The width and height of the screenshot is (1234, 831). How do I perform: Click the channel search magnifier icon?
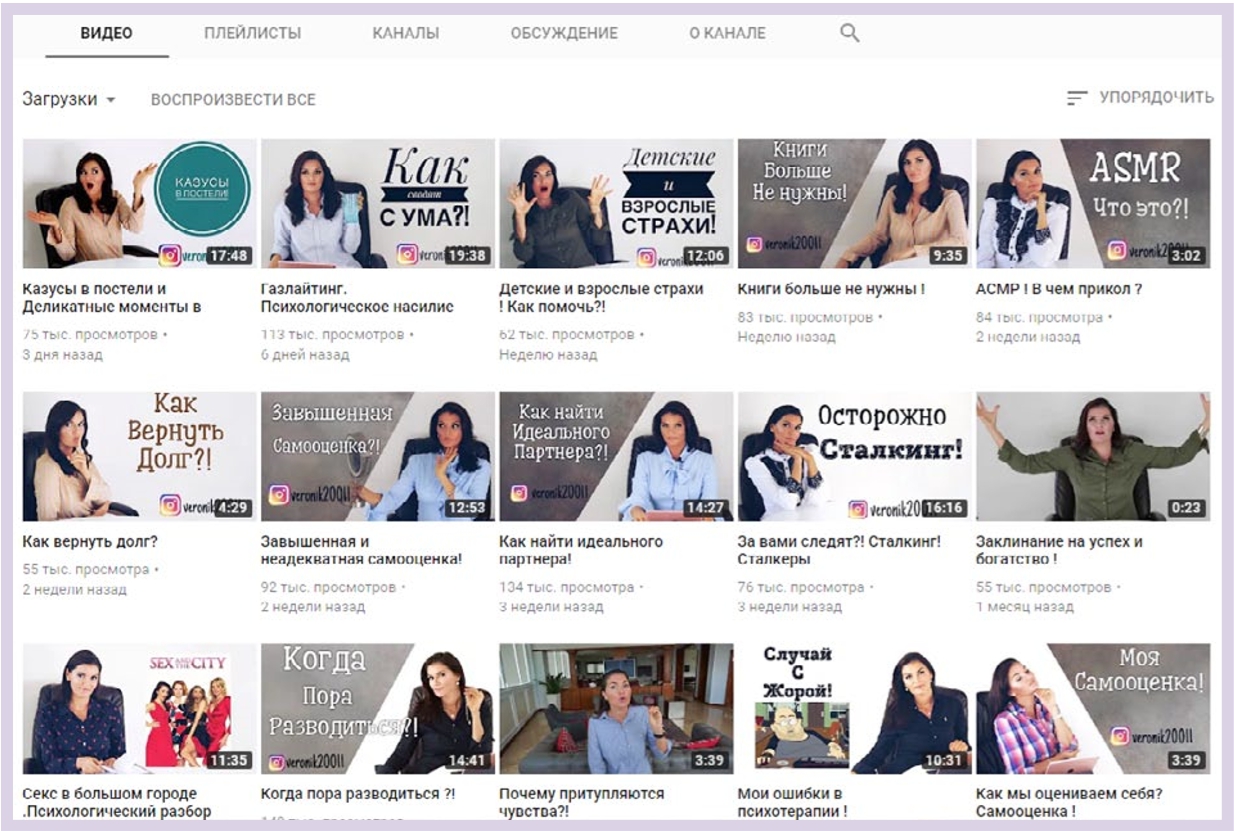850,33
